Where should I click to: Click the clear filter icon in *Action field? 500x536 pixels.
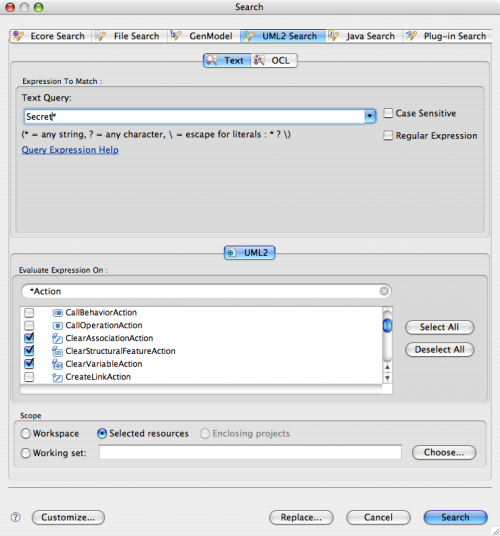384,291
